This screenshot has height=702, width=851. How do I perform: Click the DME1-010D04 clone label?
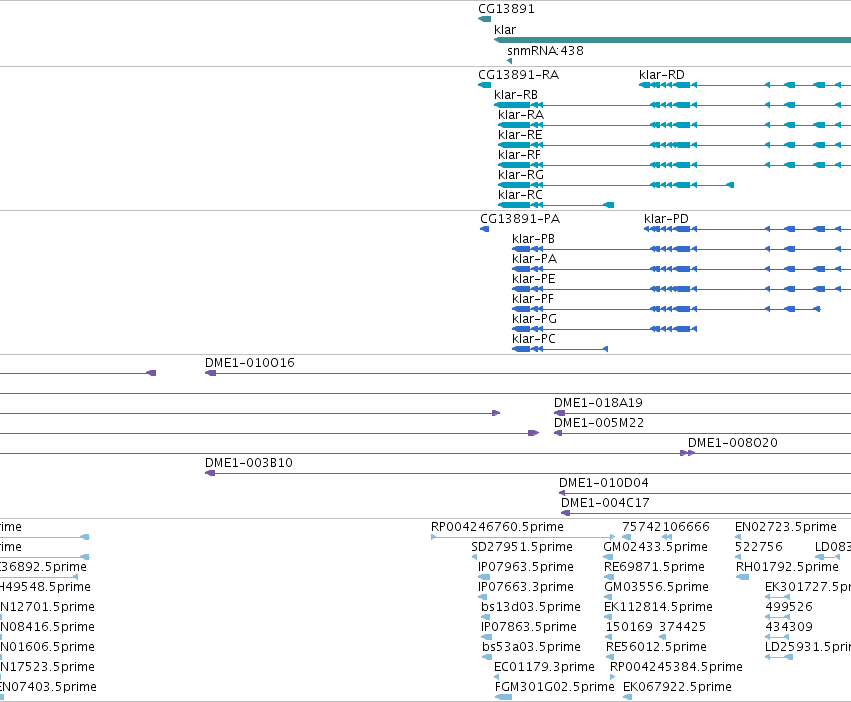(x=604, y=483)
